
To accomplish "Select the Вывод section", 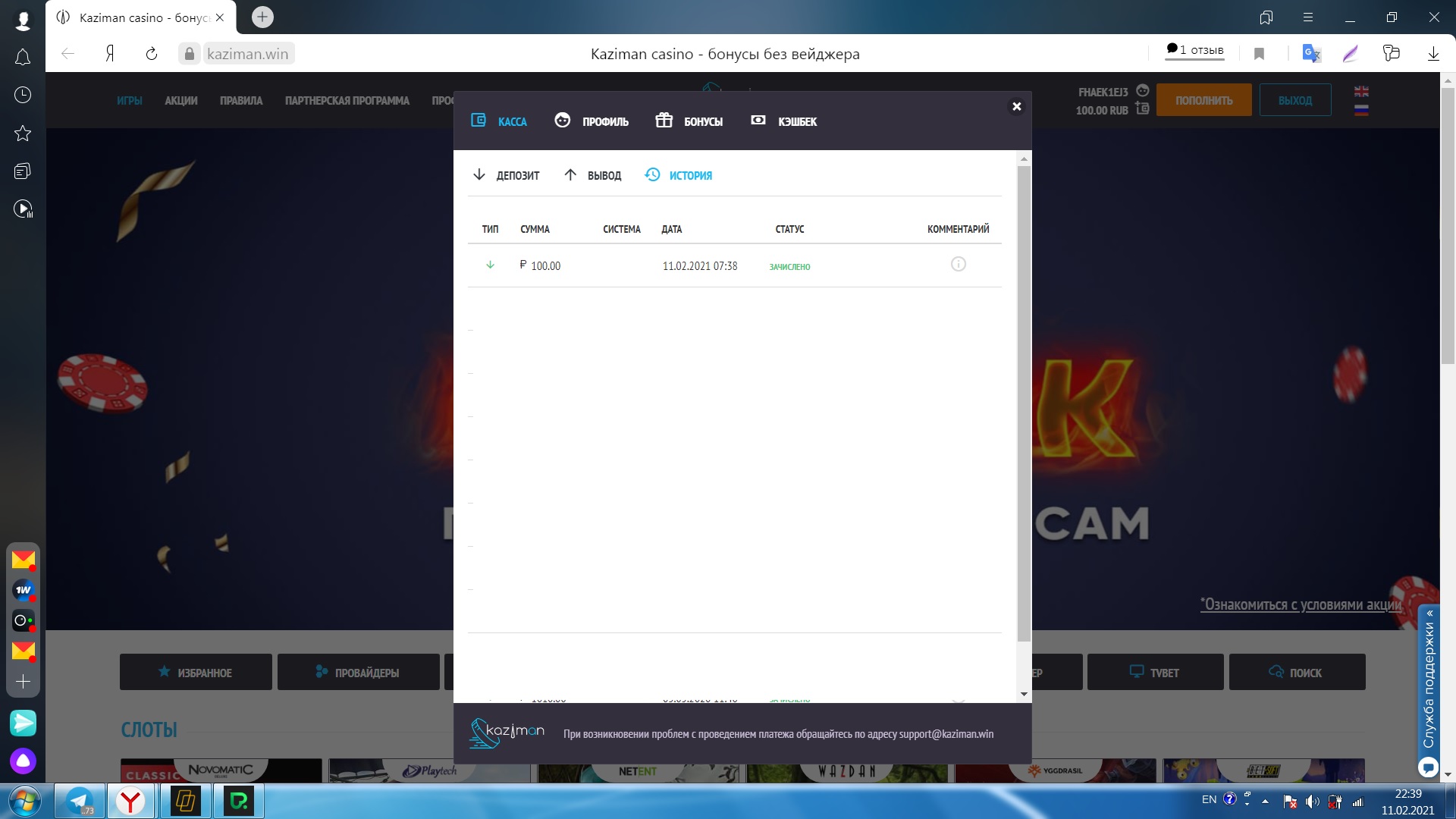I will coord(593,175).
